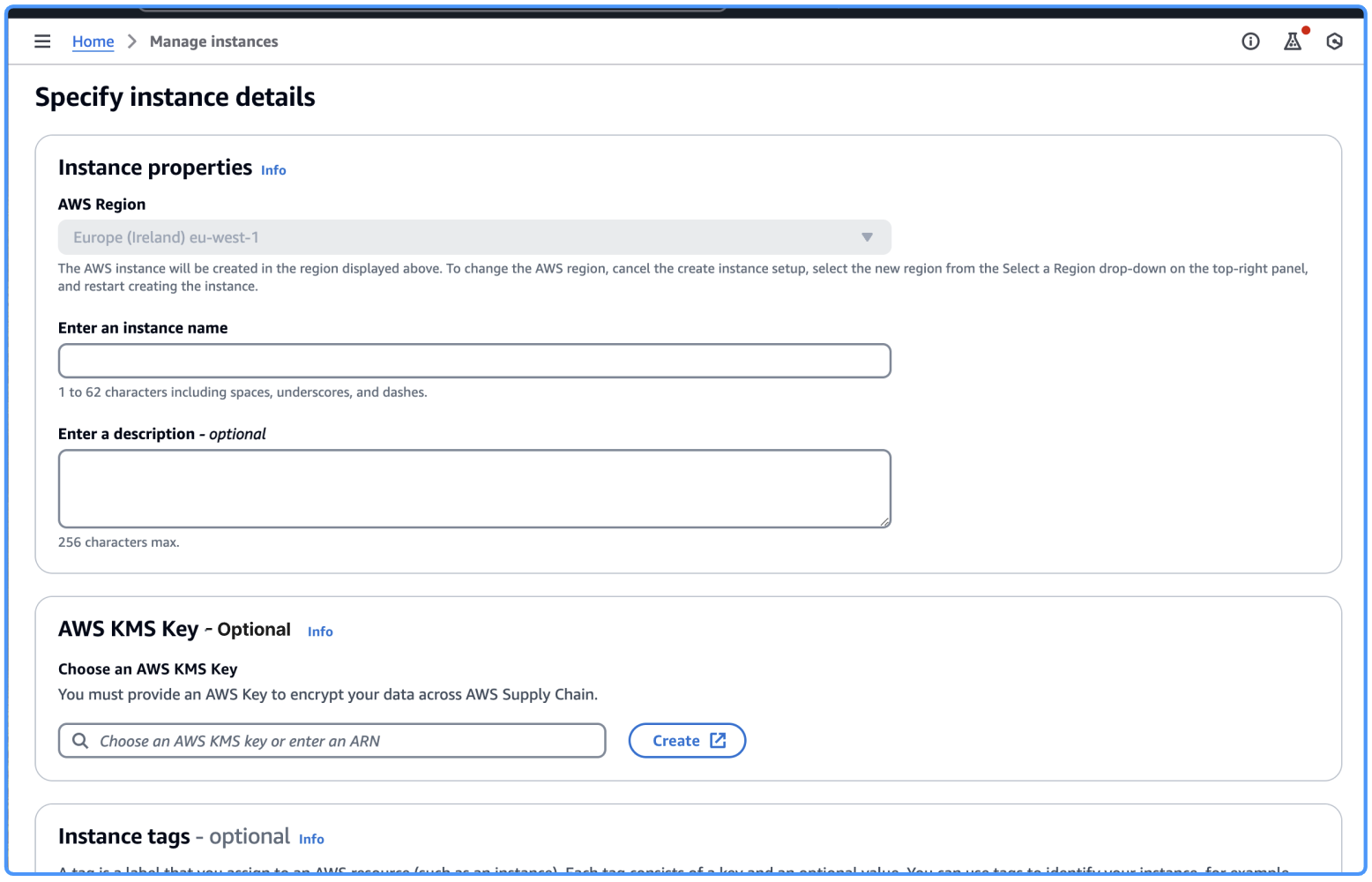Navigate to Home via the breadcrumb
The height and width of the screenshot is (882, 1372).
[93, 41]
